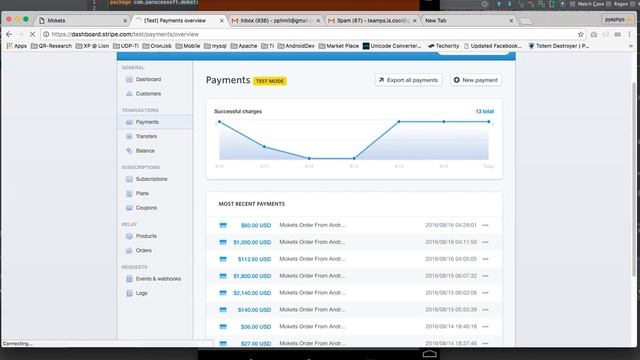Open more options for $1,800.00 USD payment
The width and height of the screenshot is (640, 360).
[x=485, y=276]
